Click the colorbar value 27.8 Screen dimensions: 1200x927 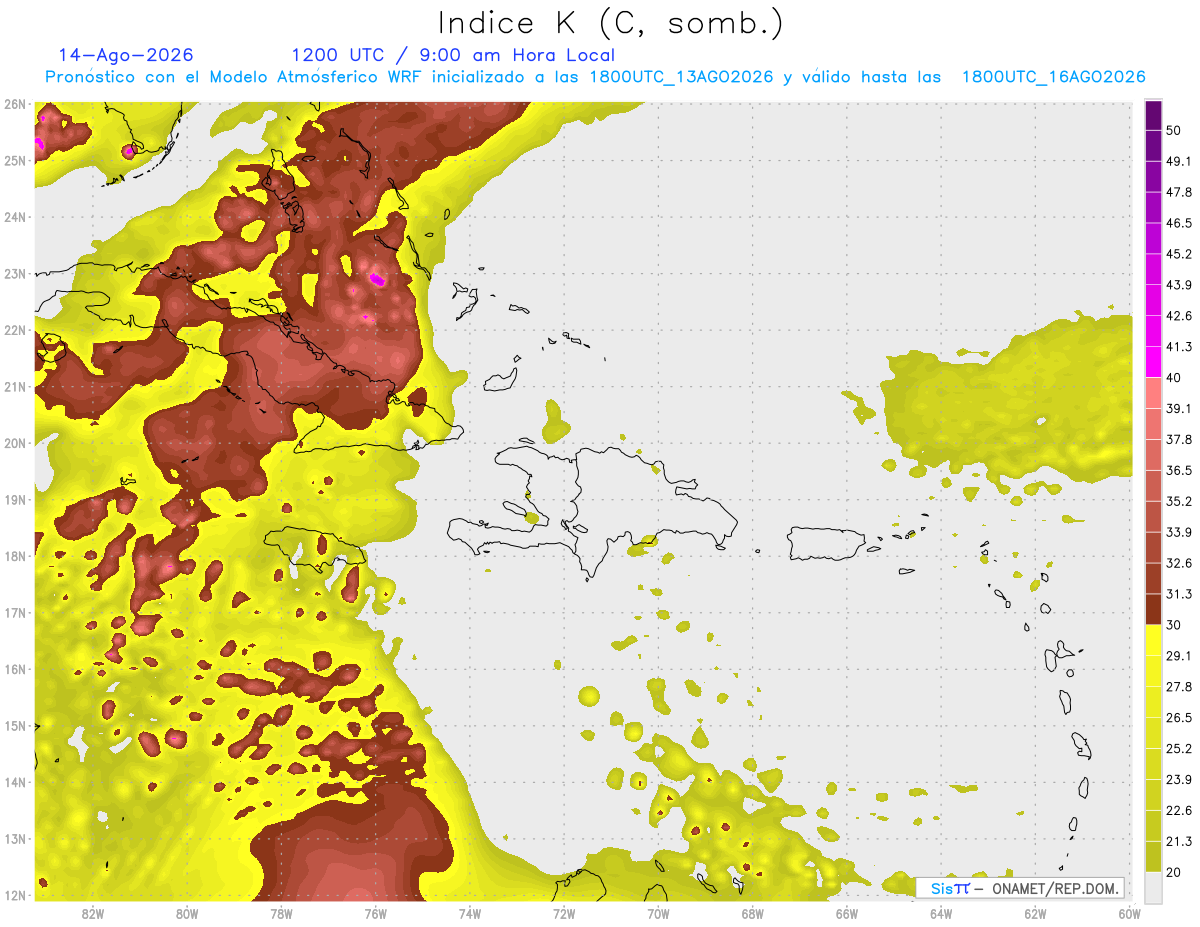(x=1178, y=686)
